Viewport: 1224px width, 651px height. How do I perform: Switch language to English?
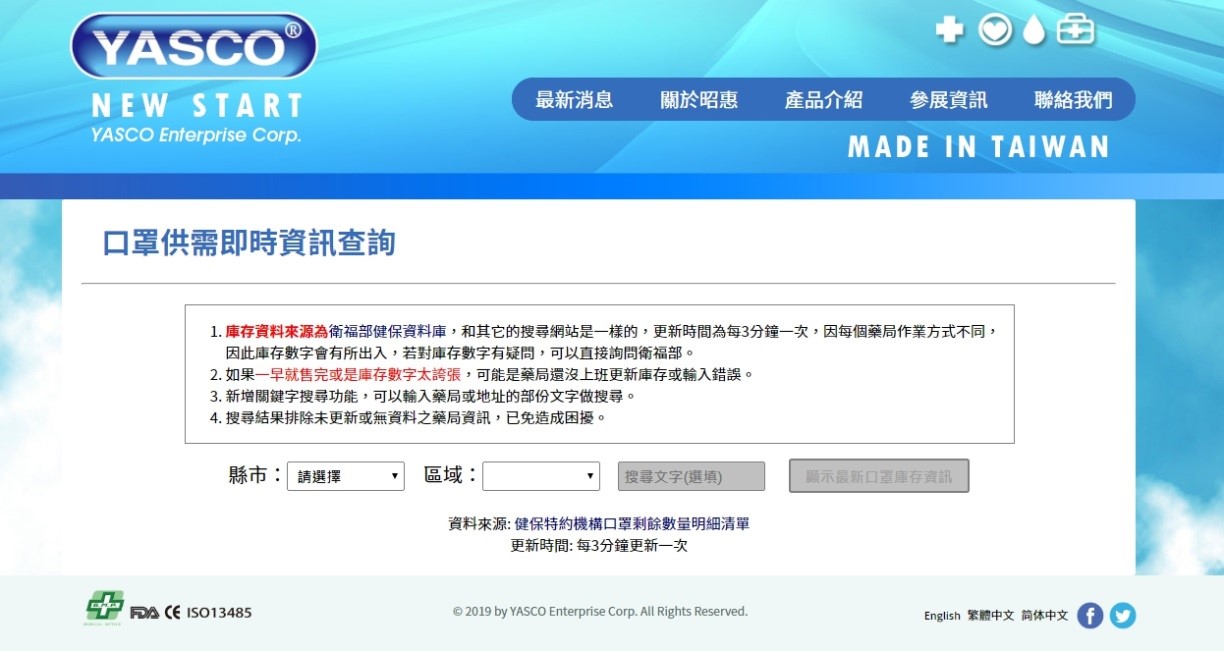[942, 616]
